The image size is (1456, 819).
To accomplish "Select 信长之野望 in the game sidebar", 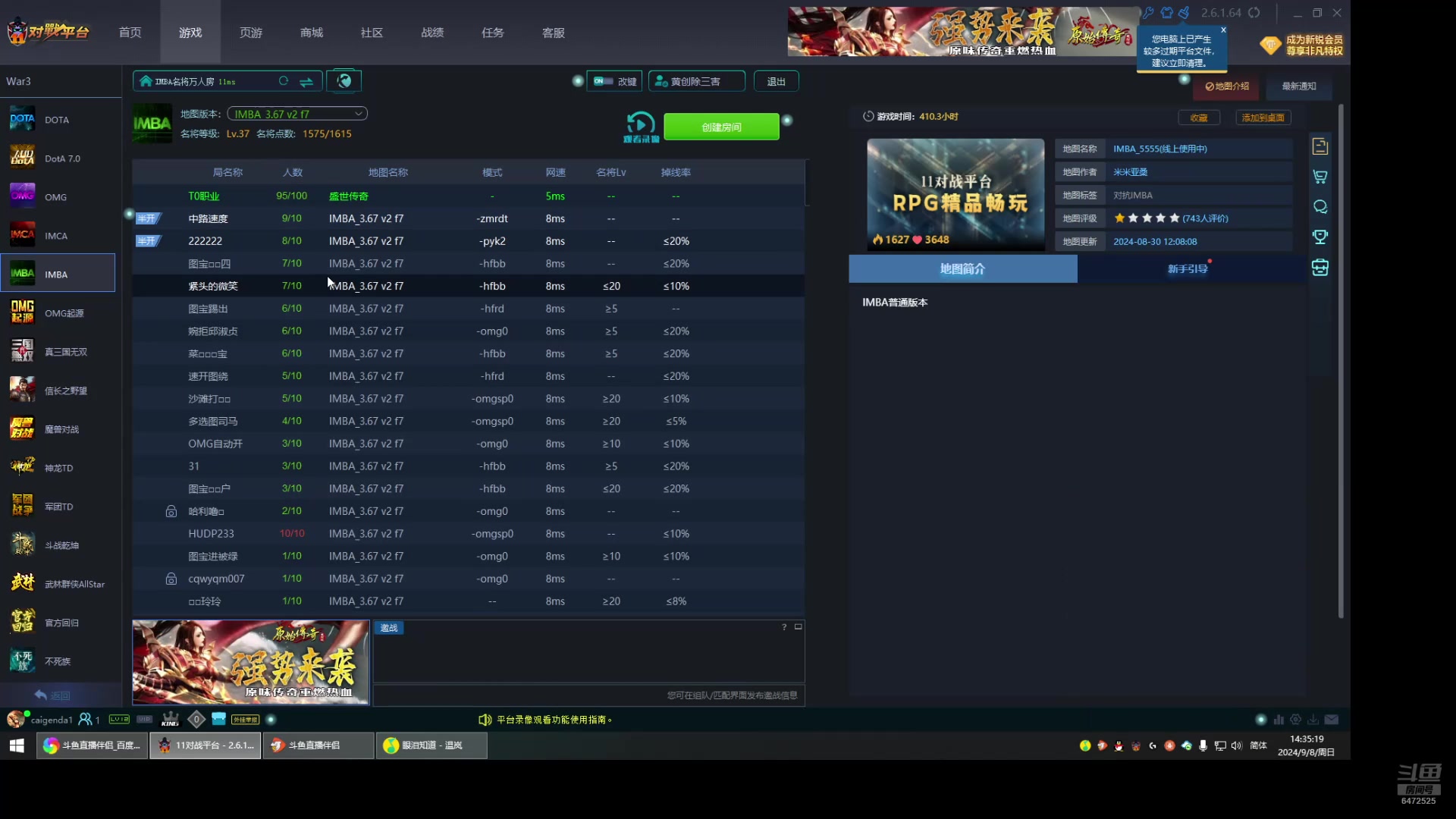I will pyautogui.click(x=58, y=391).
